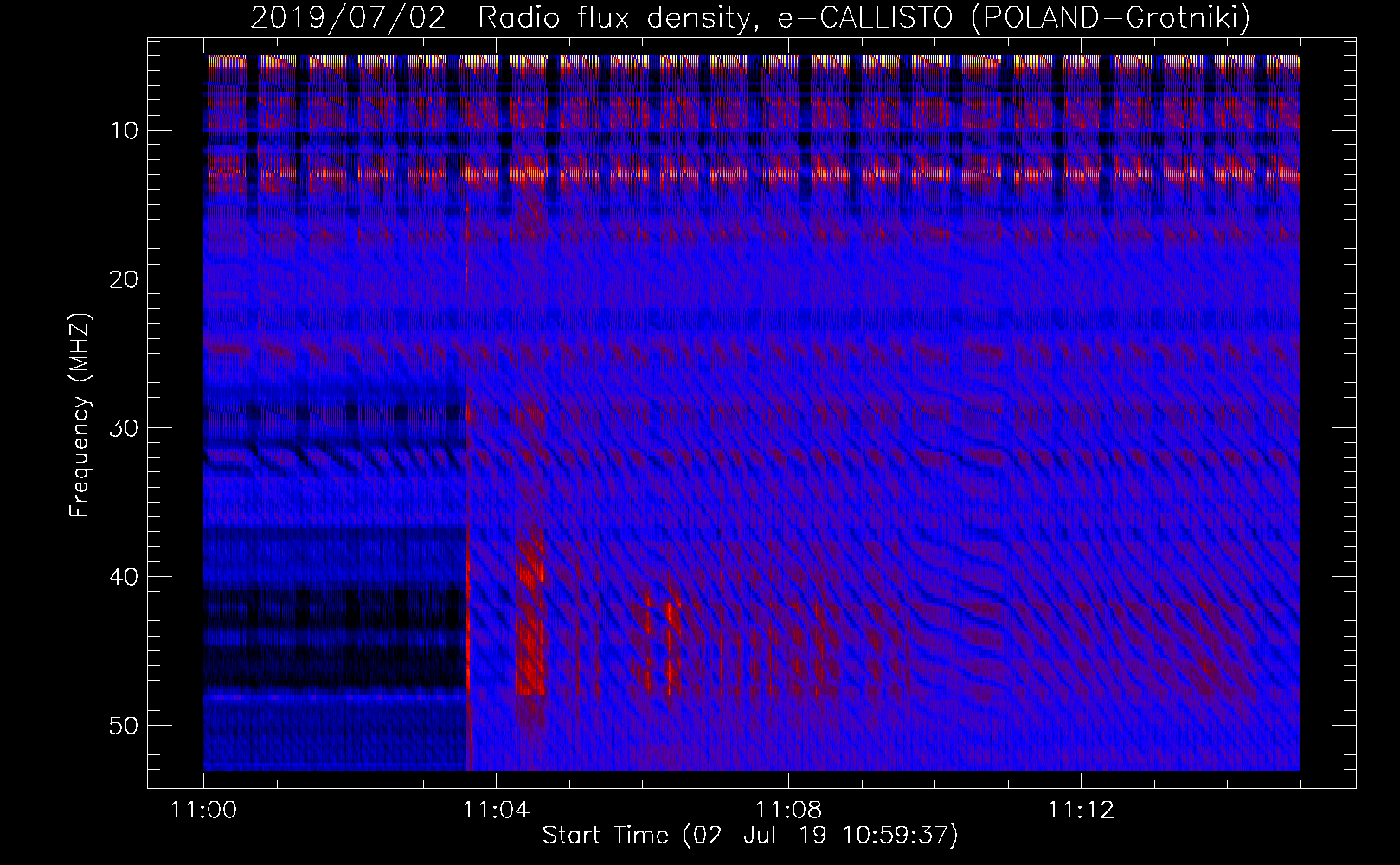The width and height of the screenshot is (1400, 865).
Task: Click the 30 MHz frequency tick label
Action: coord(124,427)
